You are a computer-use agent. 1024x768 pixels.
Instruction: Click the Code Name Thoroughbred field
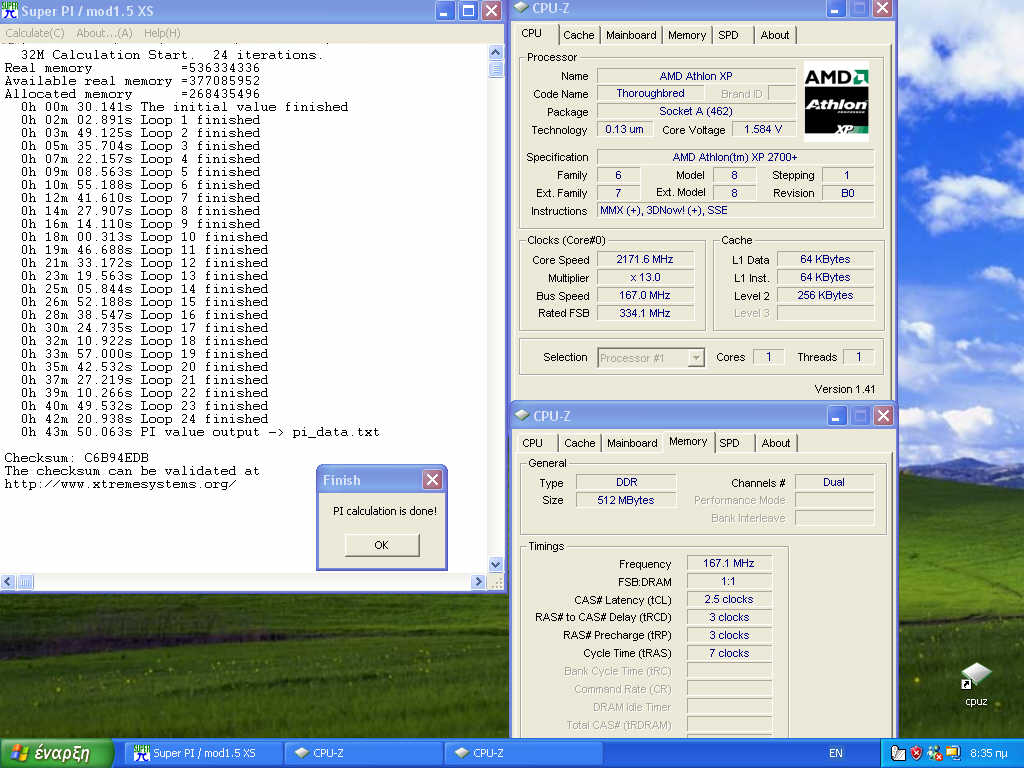tap(650, 93)
